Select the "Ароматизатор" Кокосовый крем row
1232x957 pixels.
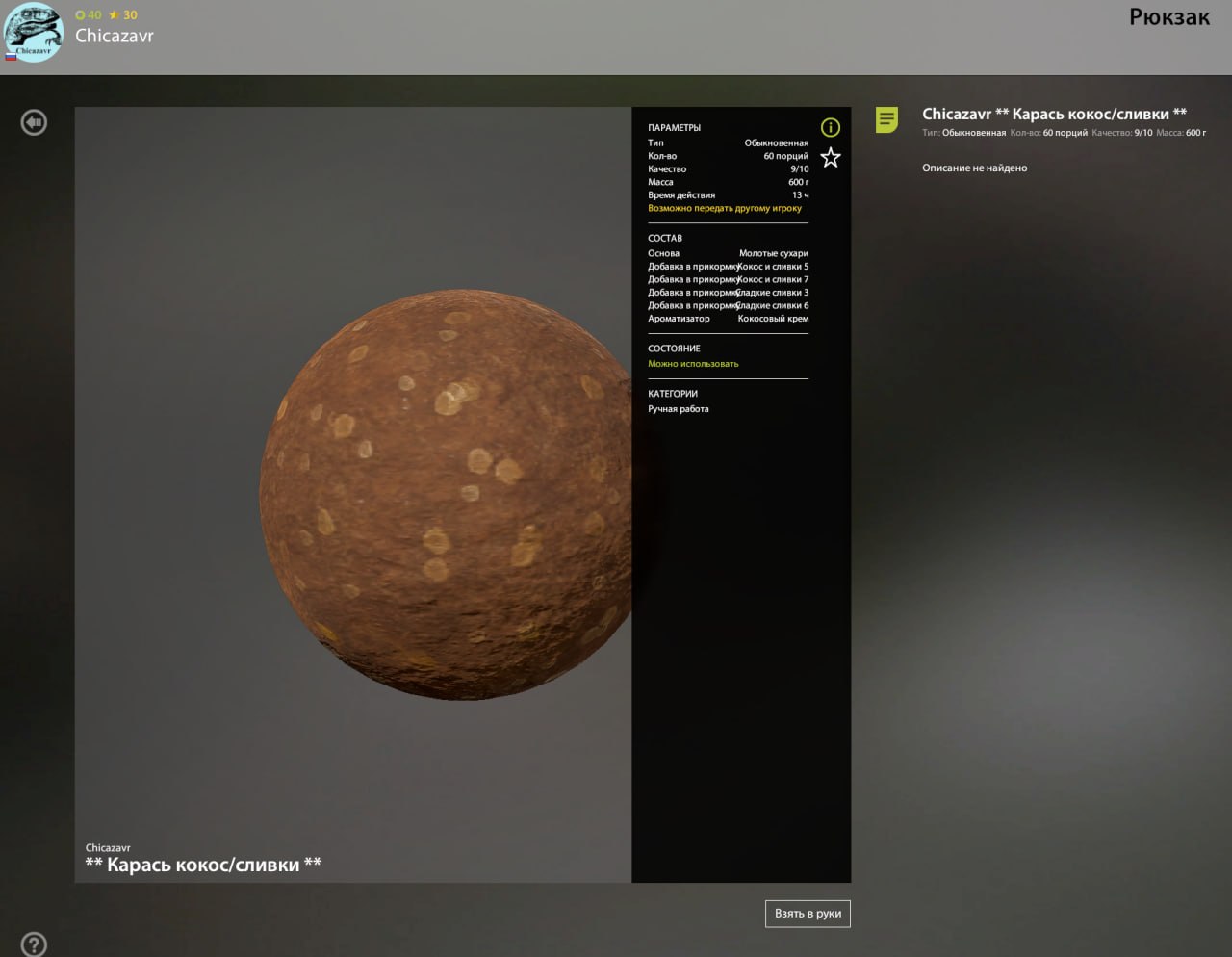(x=728, y=319)
